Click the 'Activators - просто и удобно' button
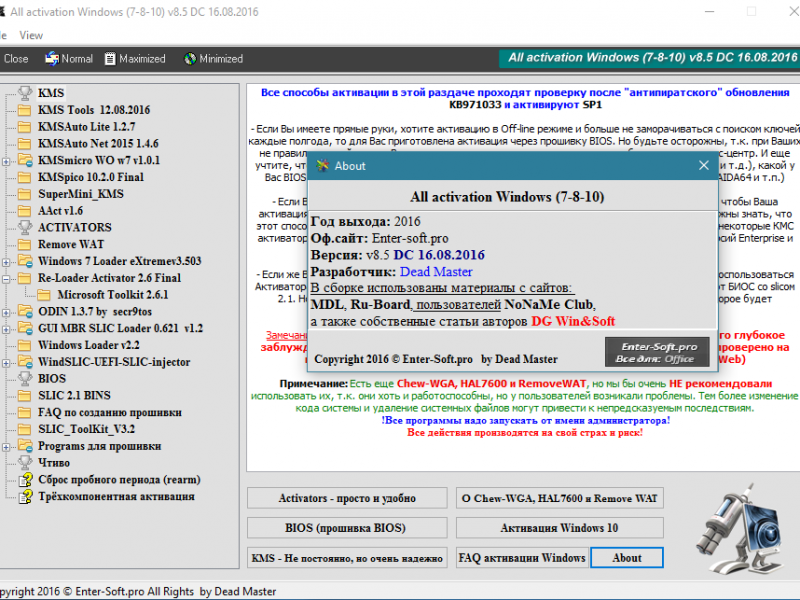This screenshot has height=600, width=800. pos(347,498)
